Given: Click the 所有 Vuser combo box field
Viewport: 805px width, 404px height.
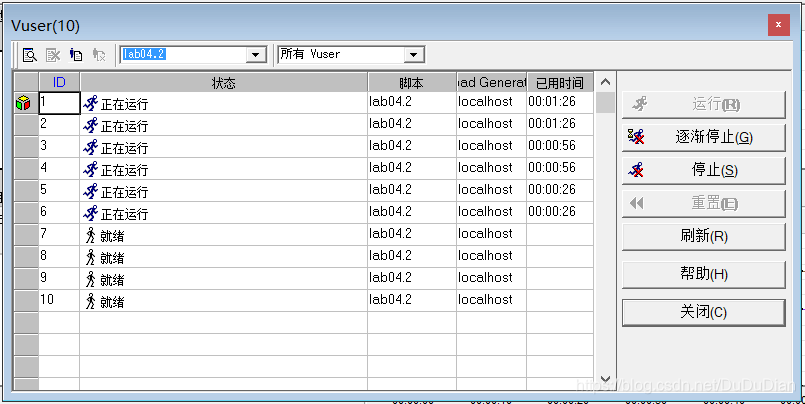Looking at the screenshot, I should [x=341, y=55].
